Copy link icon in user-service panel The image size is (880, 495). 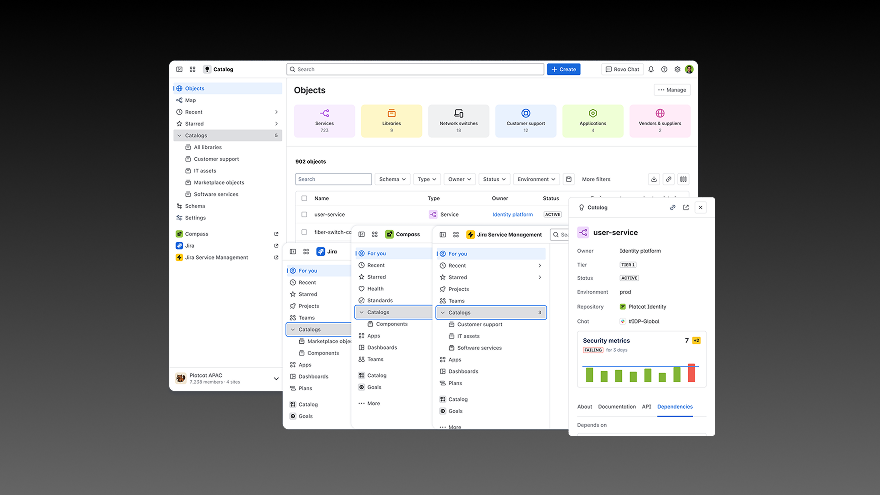672,207
